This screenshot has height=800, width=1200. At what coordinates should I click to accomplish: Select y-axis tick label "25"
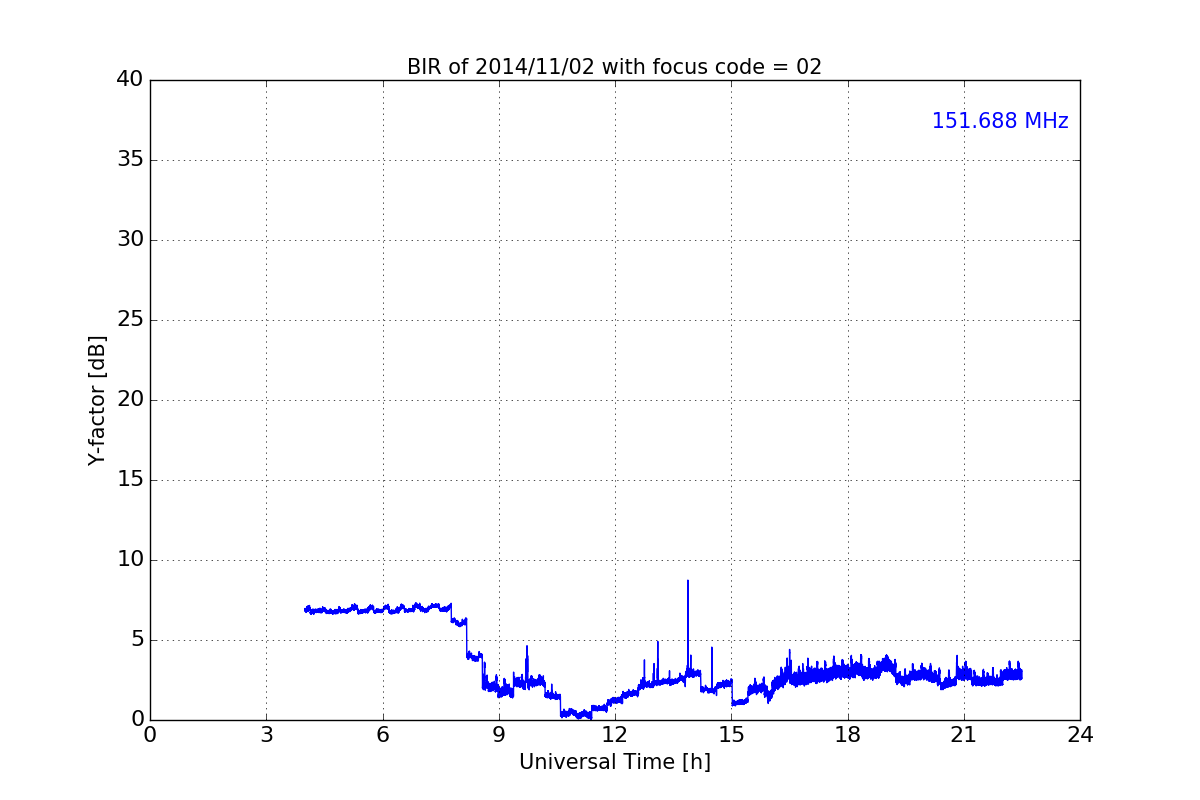pyautogui.click(x=130, y=320)
